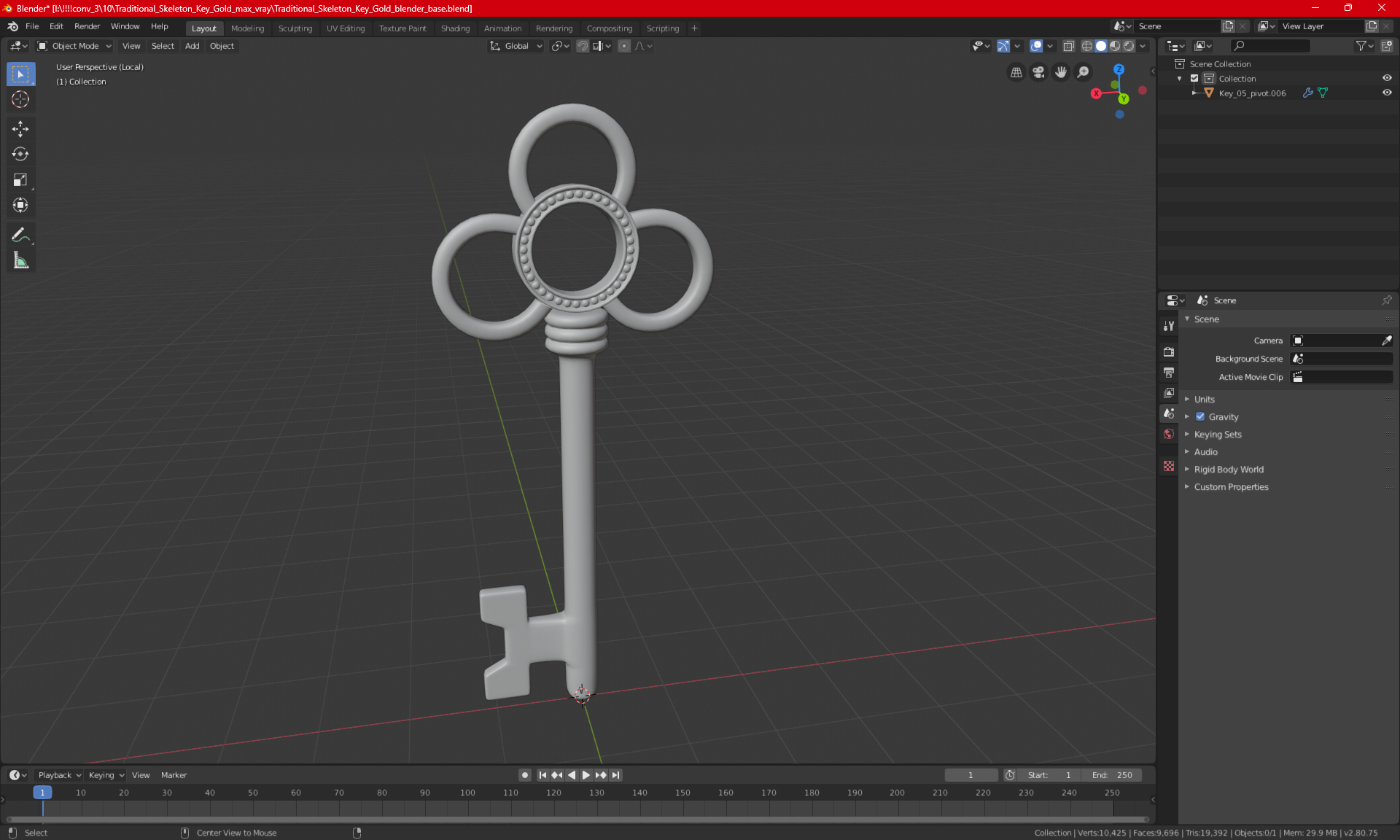Select the Rotate tool

(20, 154)
